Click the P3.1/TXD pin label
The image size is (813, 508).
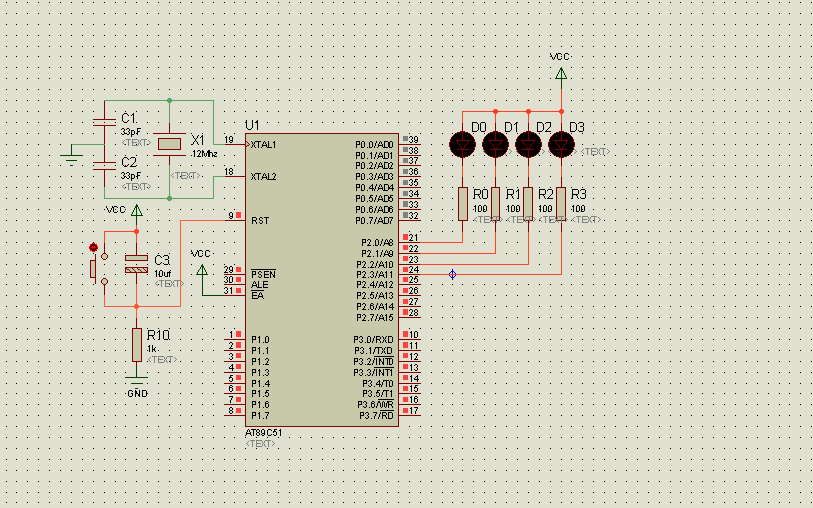374,351
